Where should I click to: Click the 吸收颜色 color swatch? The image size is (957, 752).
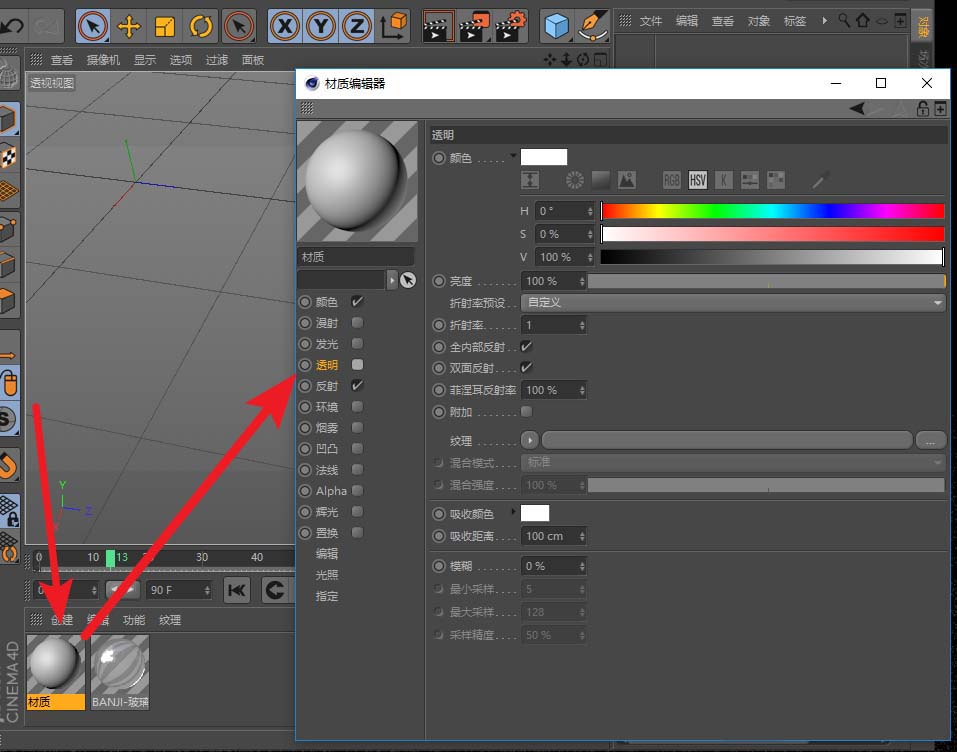click(535, 513)
